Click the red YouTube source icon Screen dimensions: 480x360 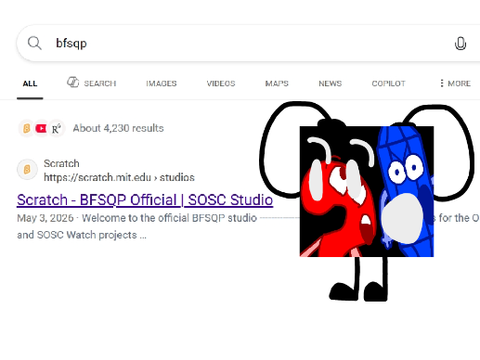(41, 128)
